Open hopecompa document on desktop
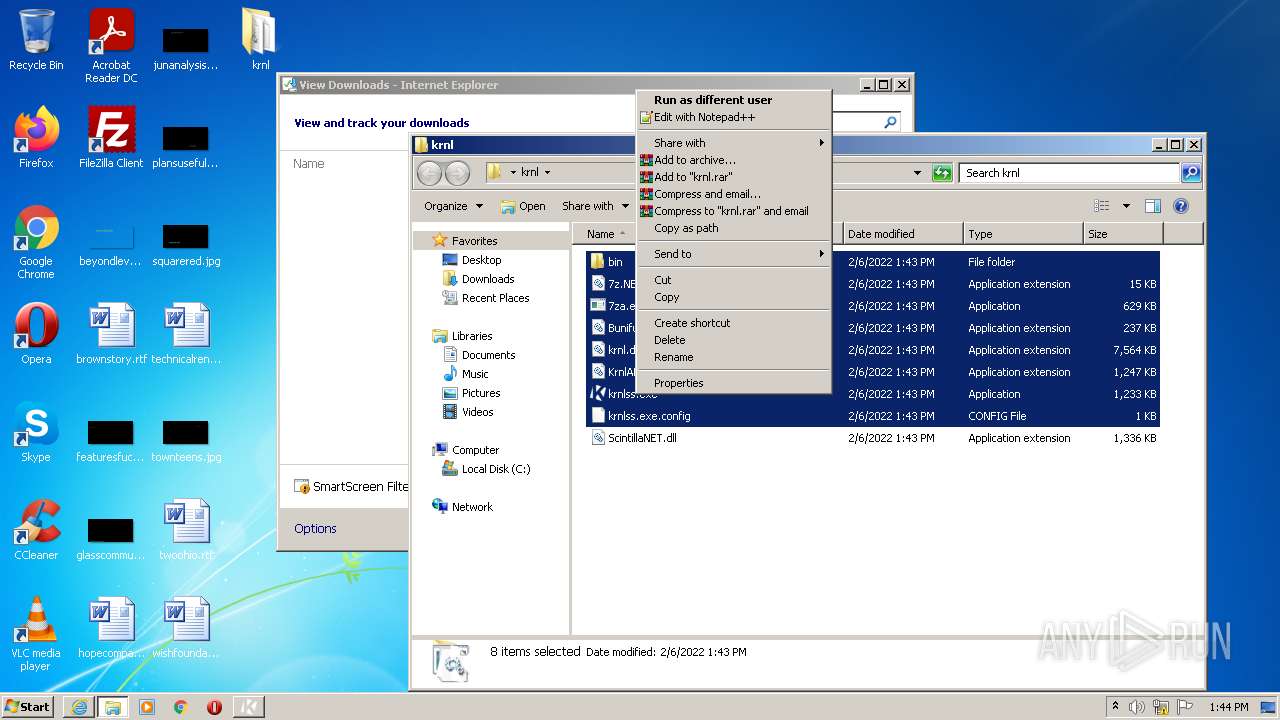The image size is (1280, 720). (111, 628)
